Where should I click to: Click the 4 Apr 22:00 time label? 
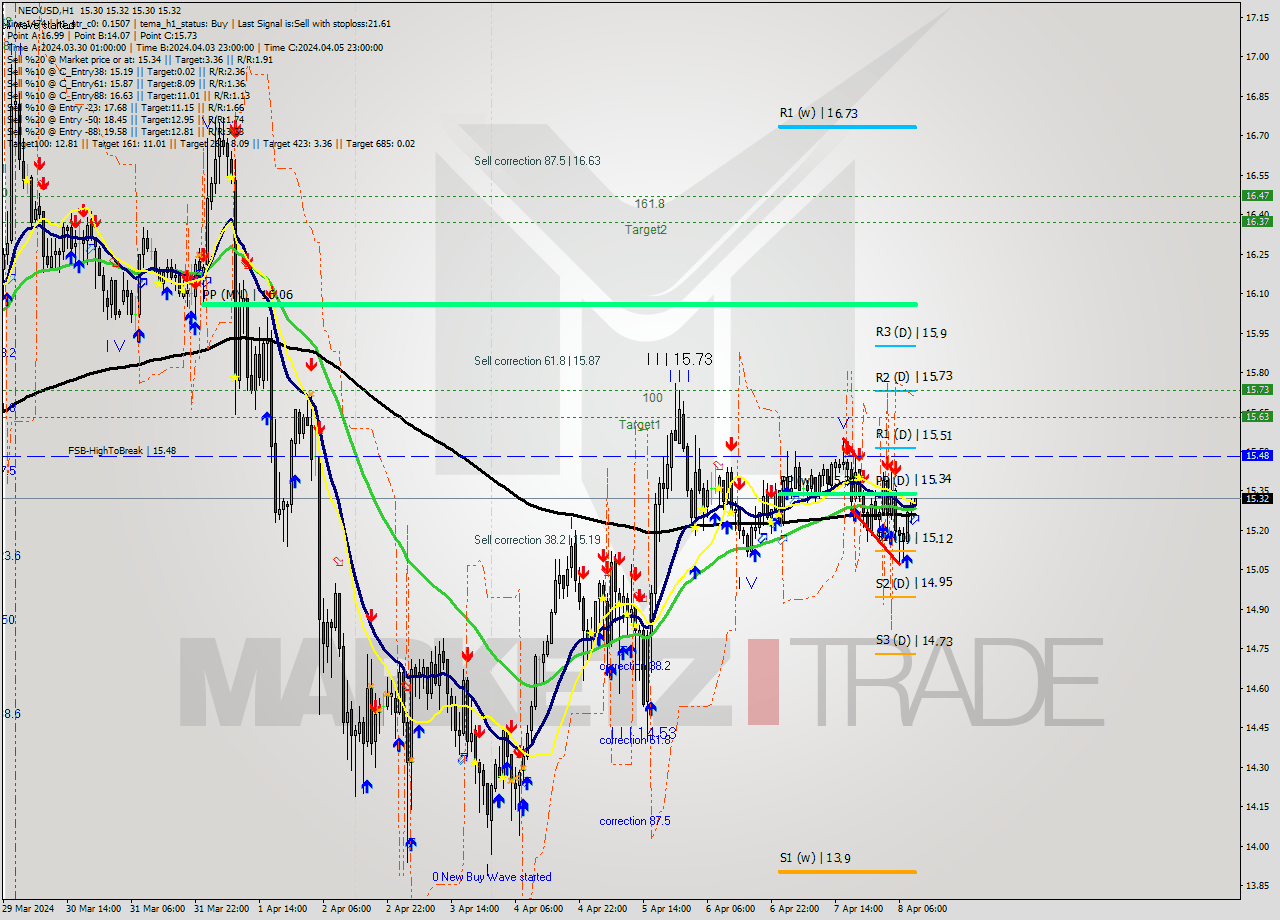604,909
